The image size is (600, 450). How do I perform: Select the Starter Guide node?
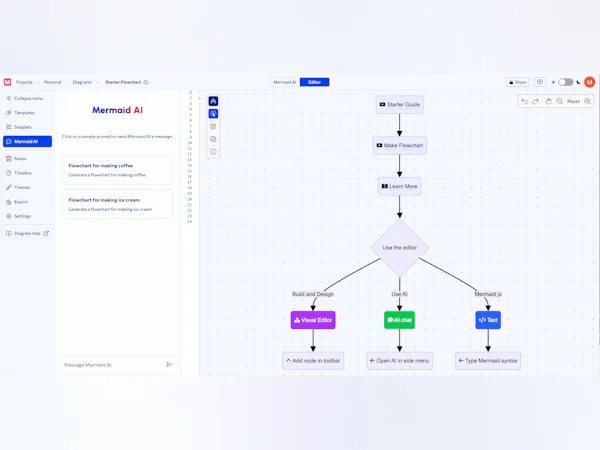click(399, 104)
